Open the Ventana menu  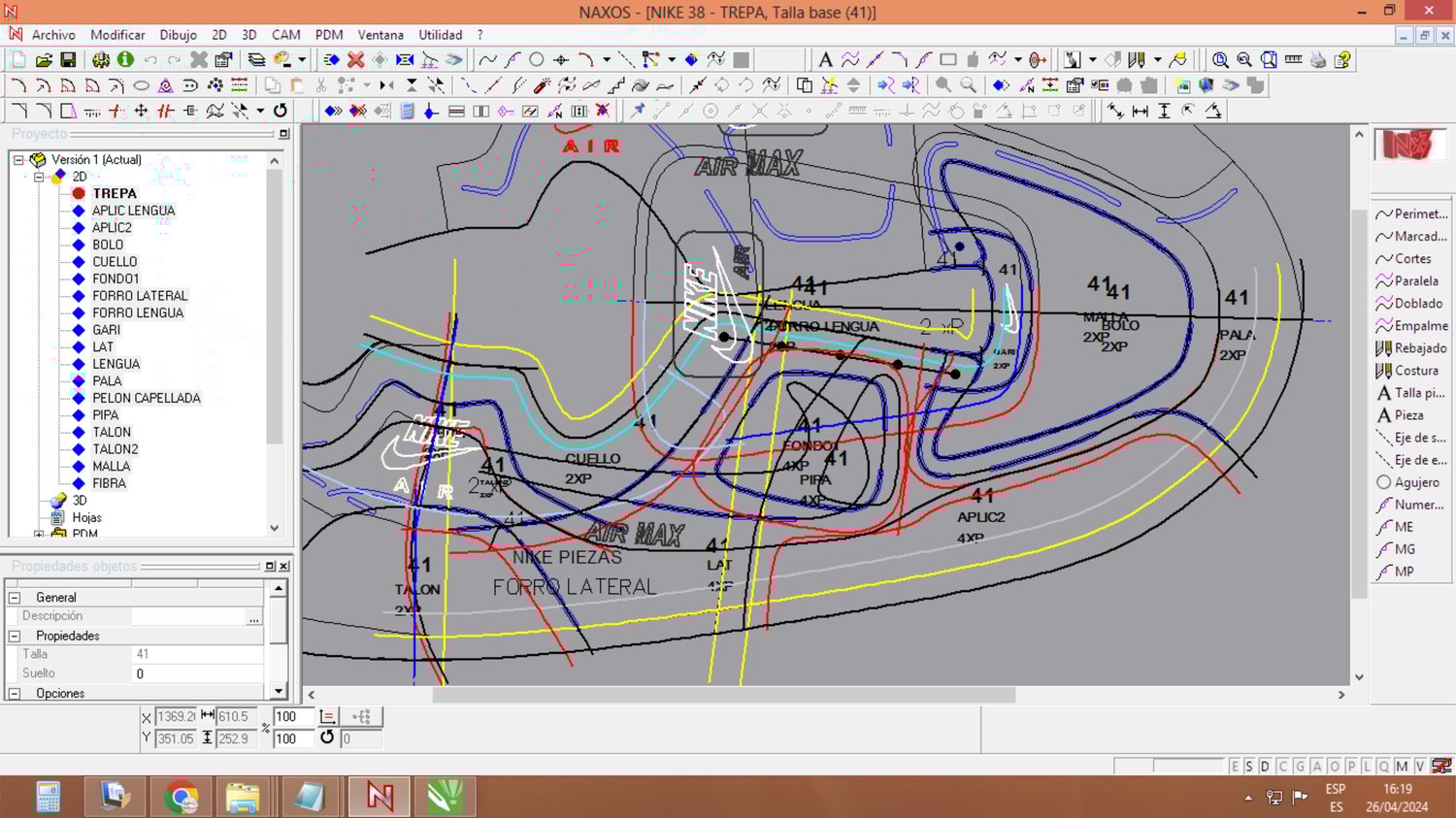(x=381, y=35)
